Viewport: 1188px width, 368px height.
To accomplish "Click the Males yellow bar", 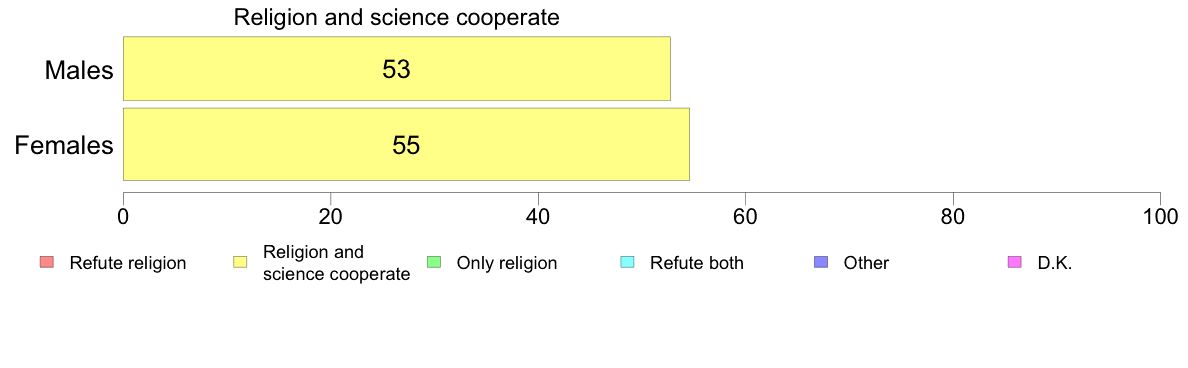I will tap(397, 69).
